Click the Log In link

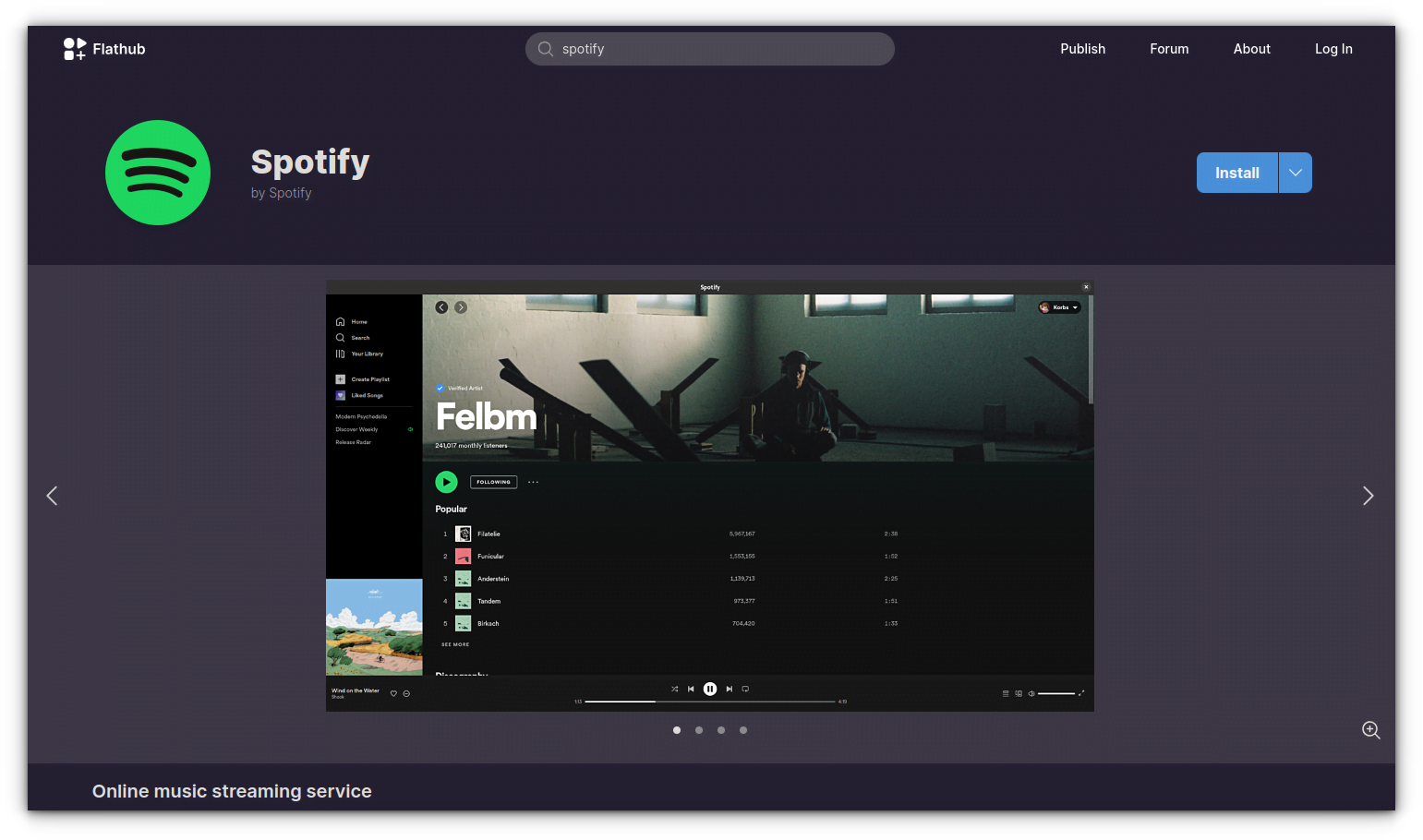tap(1333, 49)
